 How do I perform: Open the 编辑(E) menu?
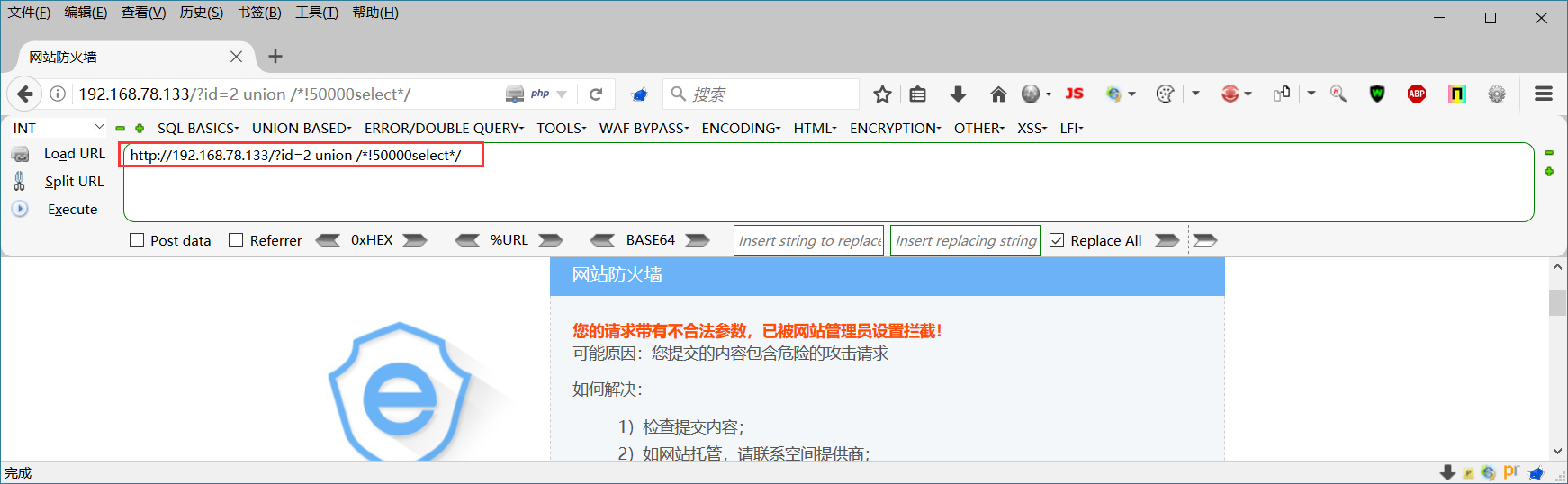tap(86, 13)
